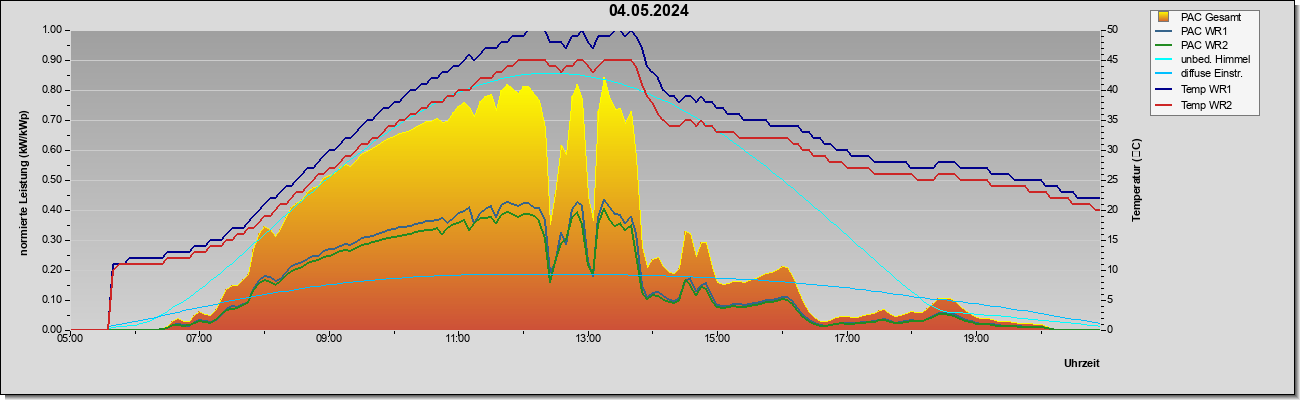Click the 13:00 time axis label

tap(588, 339)
